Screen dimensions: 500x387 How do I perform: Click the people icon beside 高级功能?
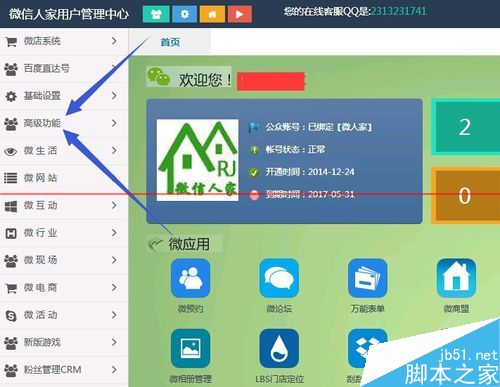11,124
